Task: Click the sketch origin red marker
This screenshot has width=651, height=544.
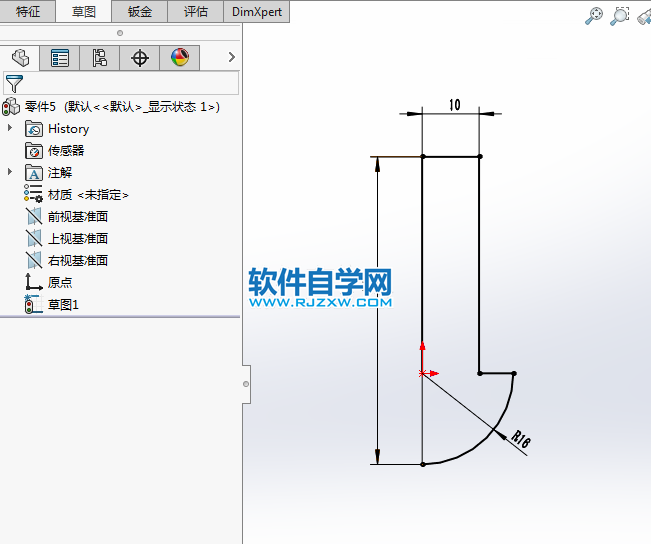Action: tap(422, 373)
